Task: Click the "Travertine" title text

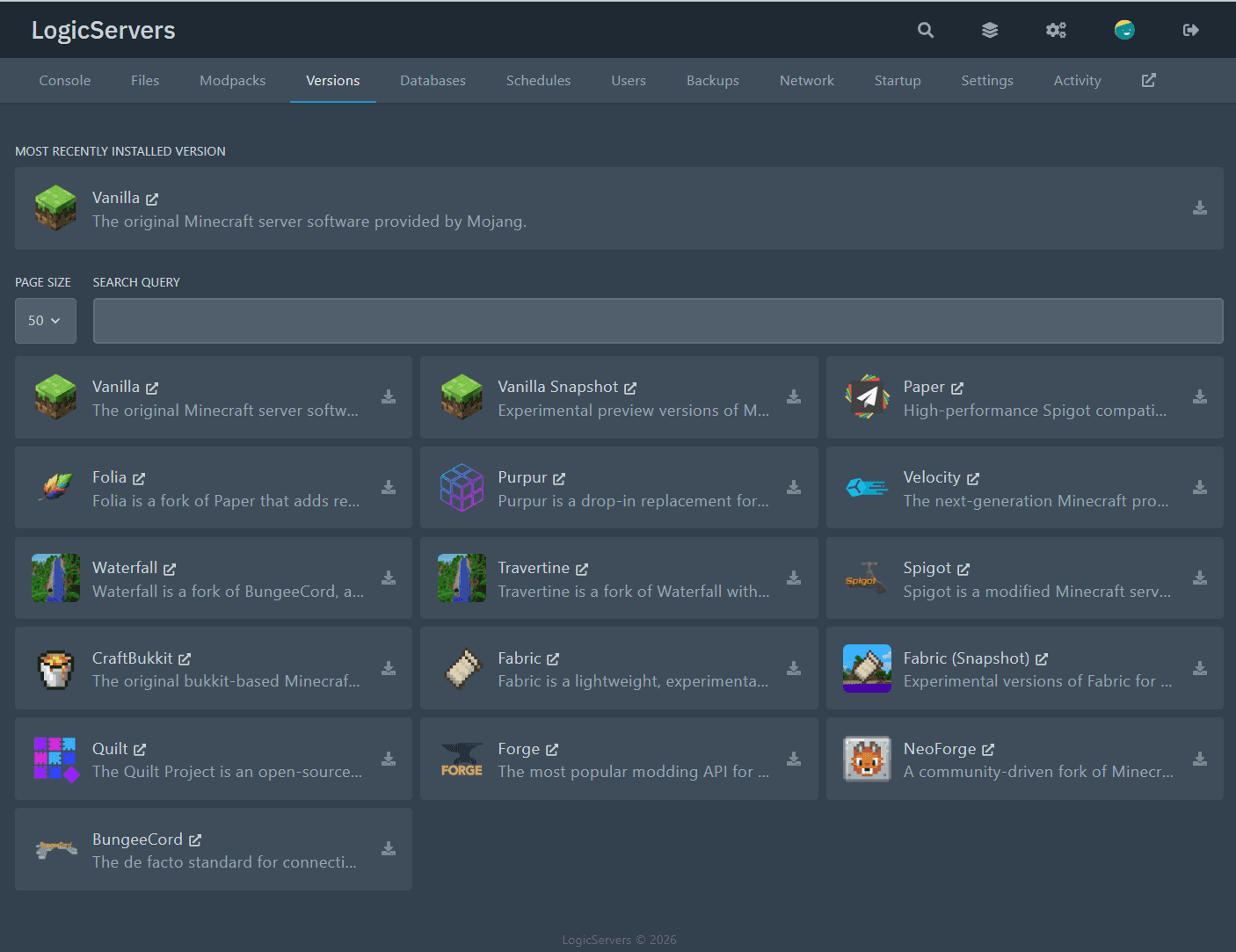Action: (534, 568)
